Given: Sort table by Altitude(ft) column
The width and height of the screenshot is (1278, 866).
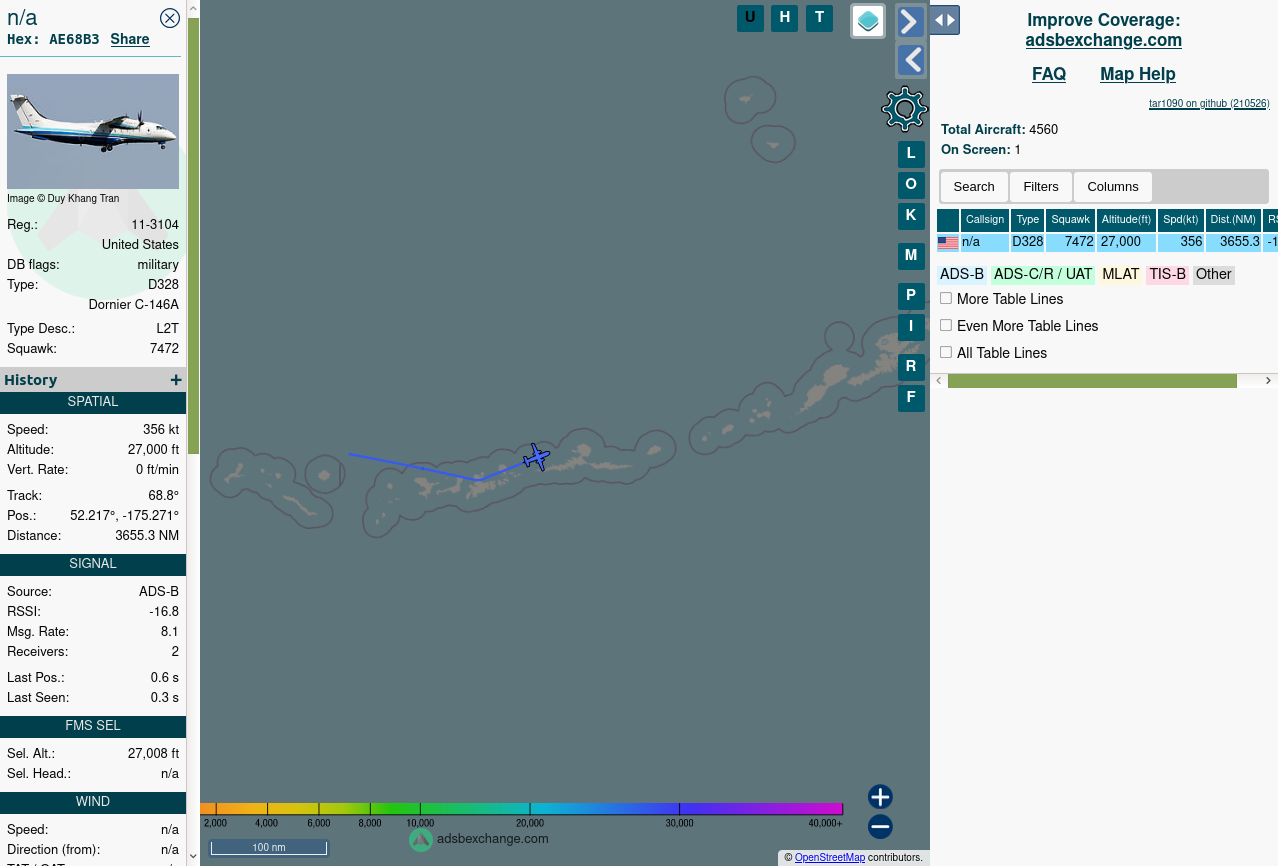Looking at the screenshot, I should click(x=1127, y=220).
